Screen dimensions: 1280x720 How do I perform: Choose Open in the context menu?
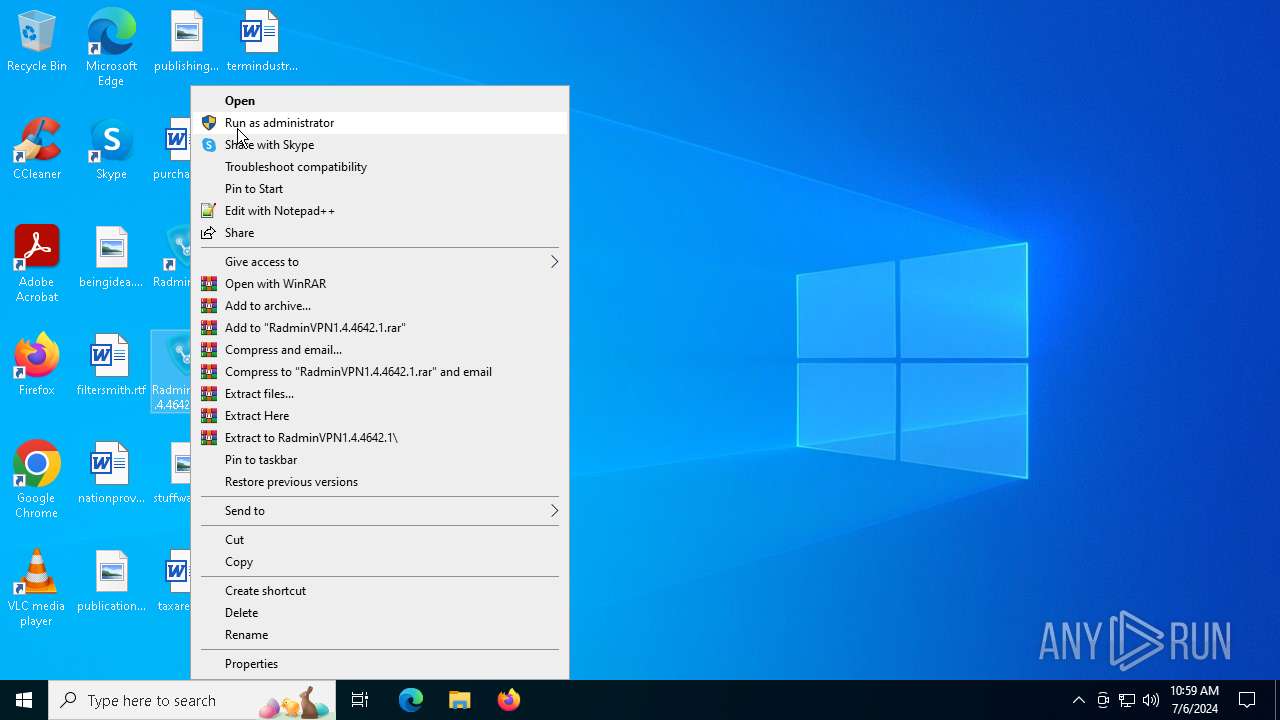(380, 101)
